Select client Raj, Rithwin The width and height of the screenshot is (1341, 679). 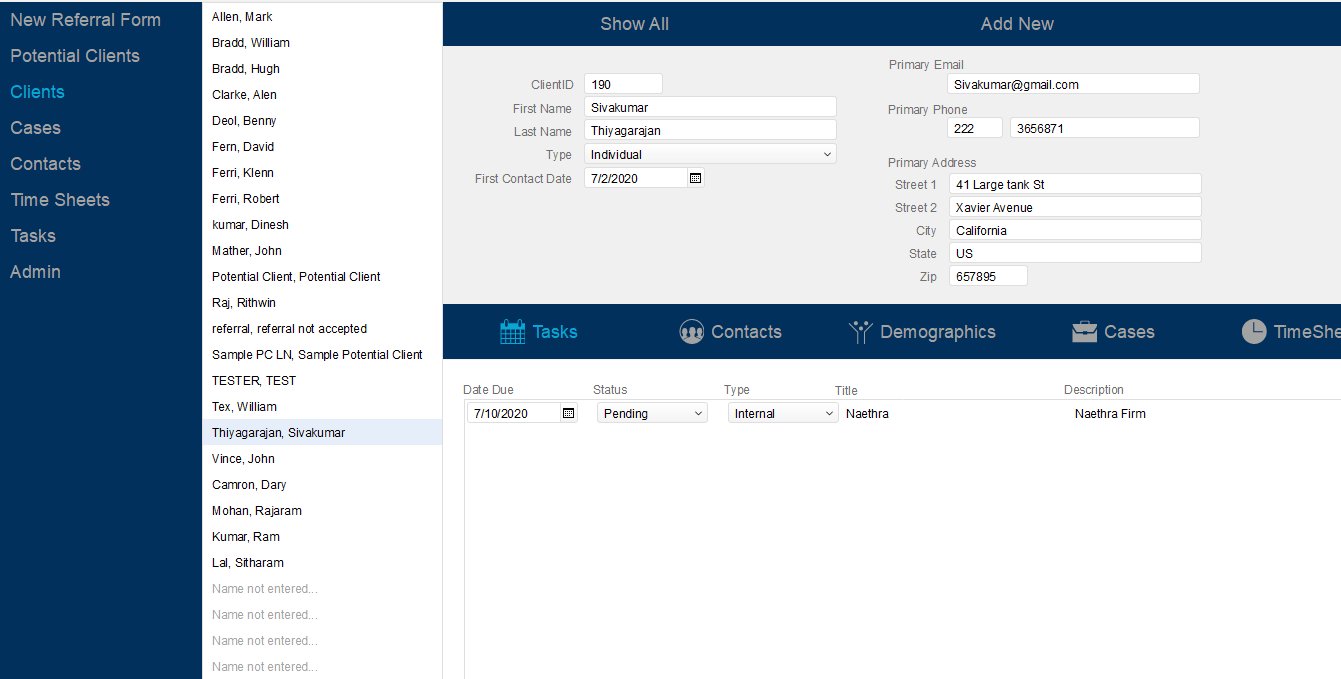(322, 303)
